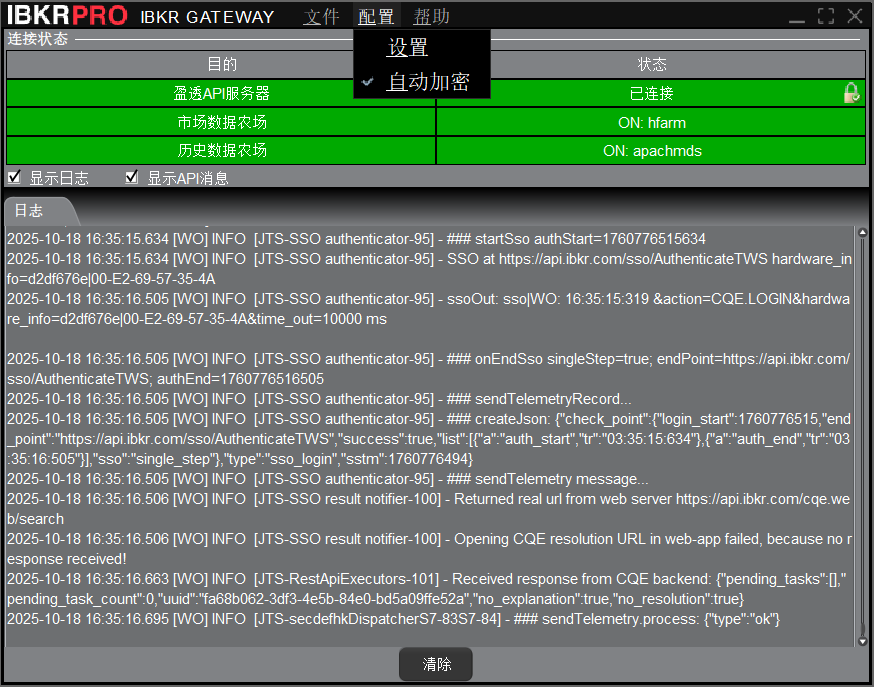
Task: Click the 已连接 status cell
Action: [651, 93]
